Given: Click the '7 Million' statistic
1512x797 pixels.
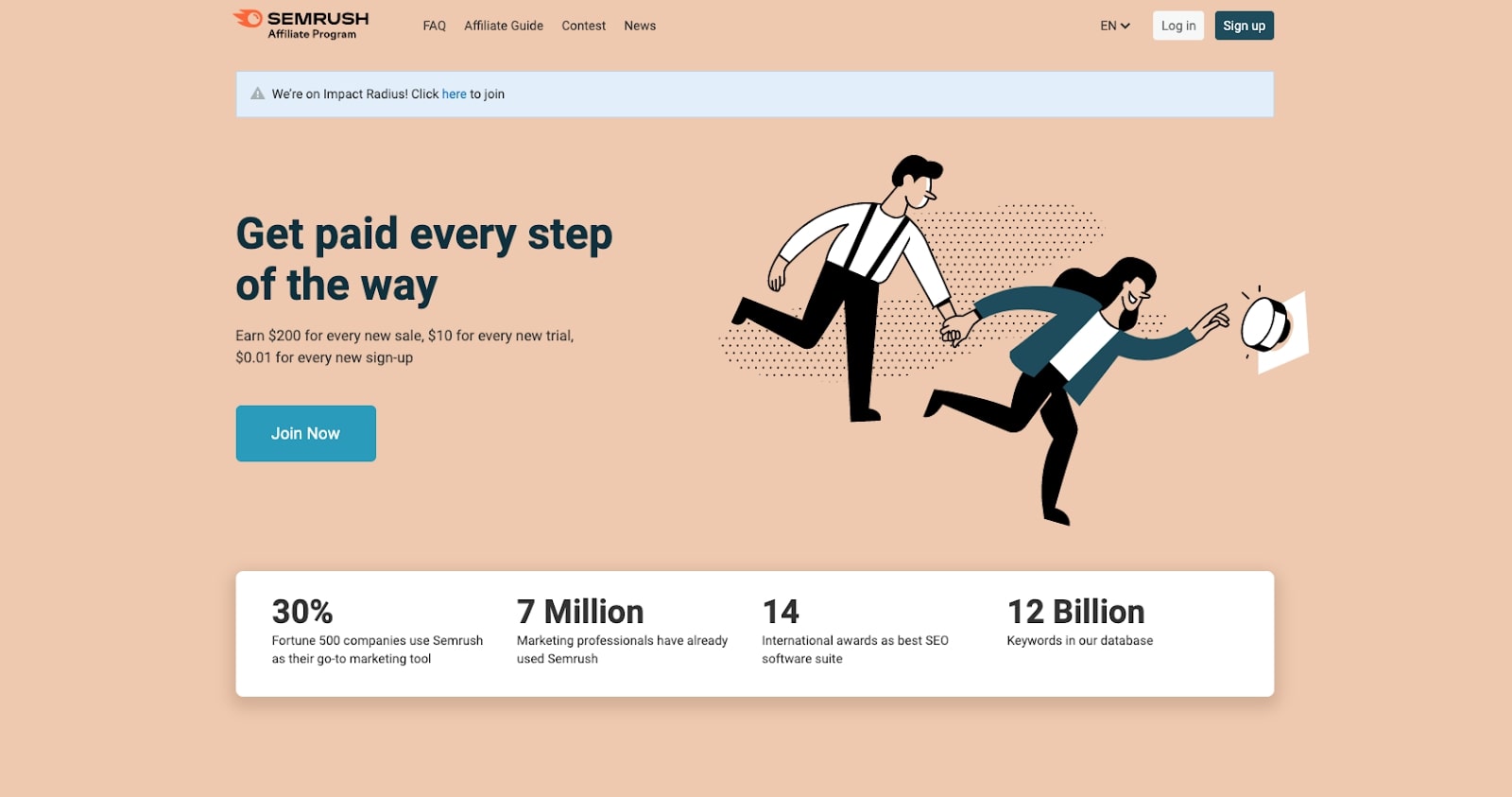Looking at the screenshot, I should pyautogui.click(x=580, y=612).
